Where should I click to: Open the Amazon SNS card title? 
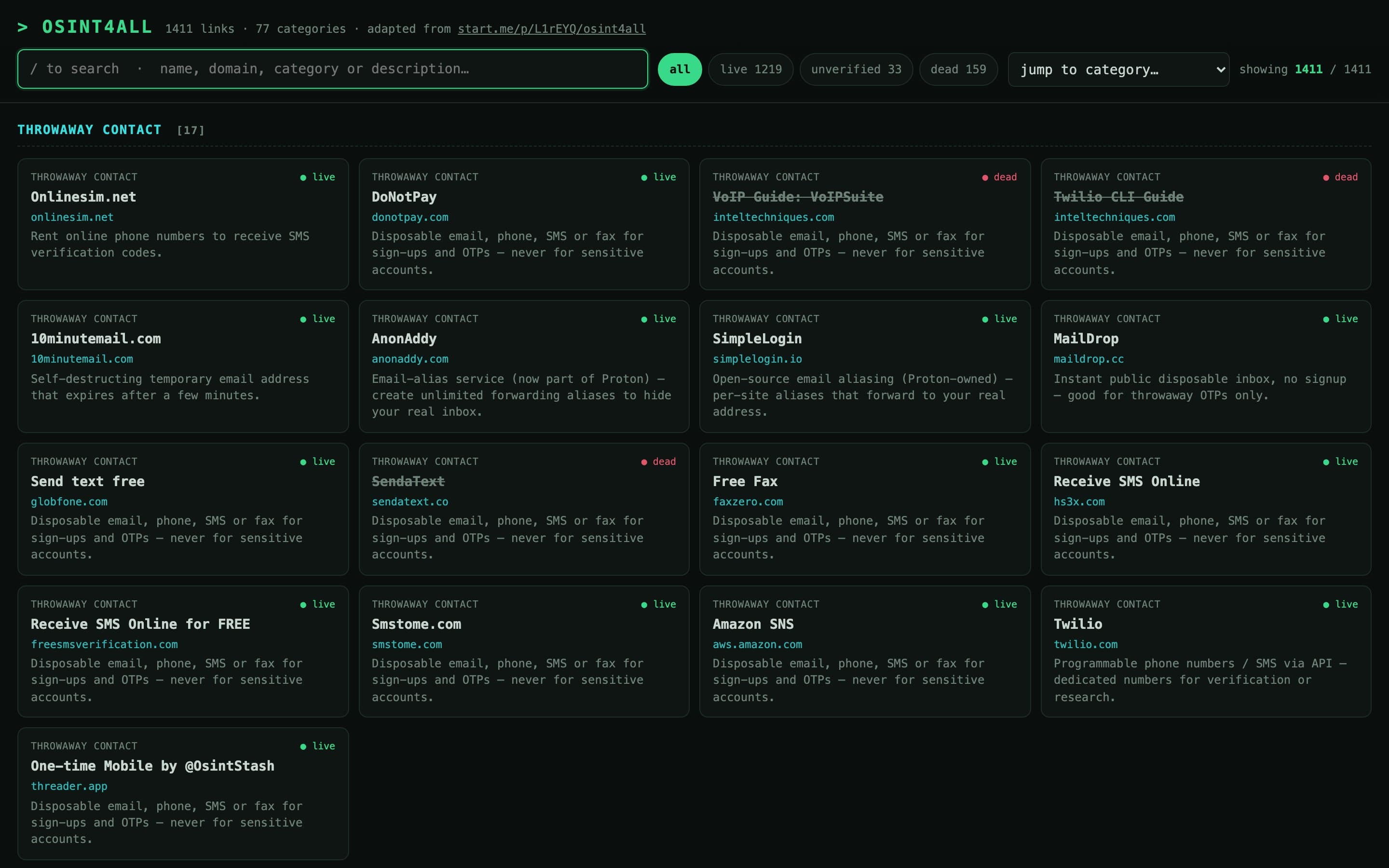pos(753,624)
